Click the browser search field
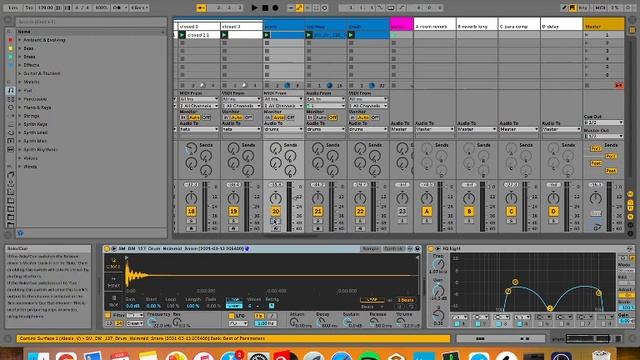Image resolution: width=640 pixels, height=360 pixels. pos(91,22)
